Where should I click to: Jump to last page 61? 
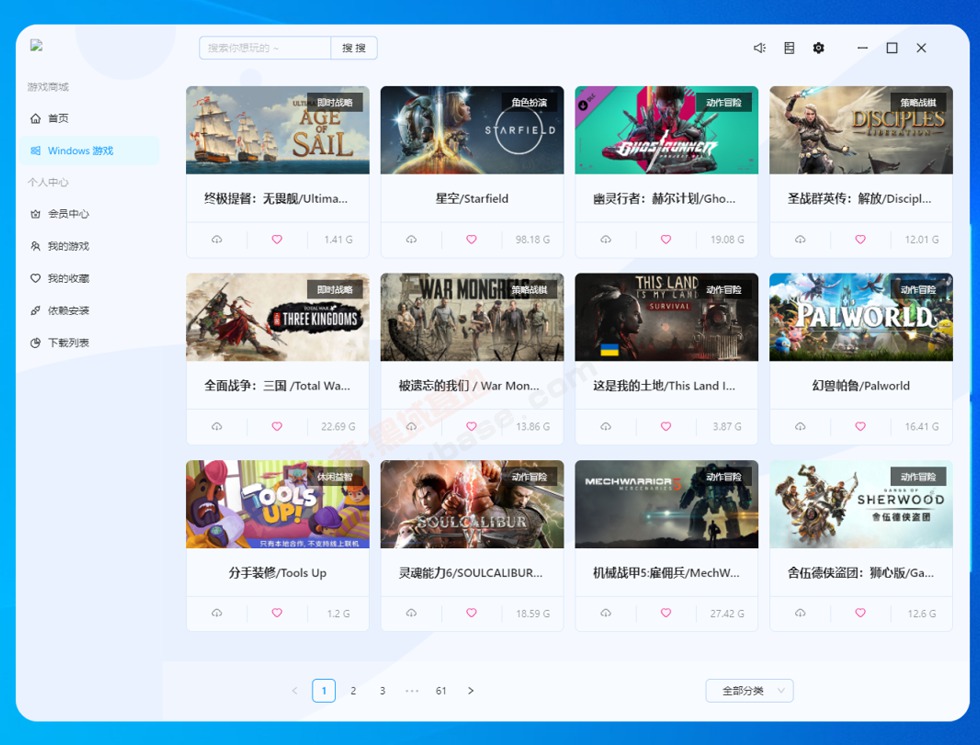[x=441, y=691]
